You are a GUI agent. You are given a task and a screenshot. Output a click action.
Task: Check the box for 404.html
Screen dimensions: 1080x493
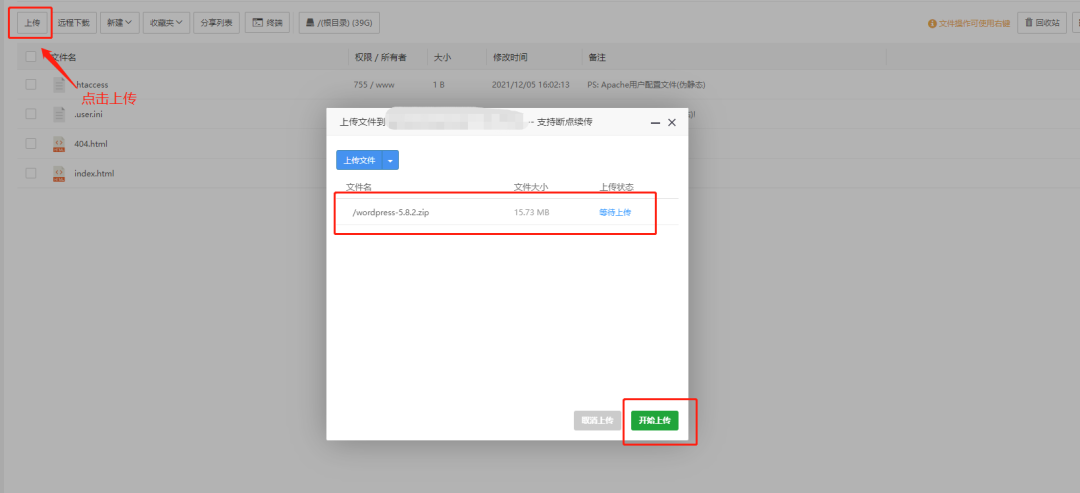(31, 144)
